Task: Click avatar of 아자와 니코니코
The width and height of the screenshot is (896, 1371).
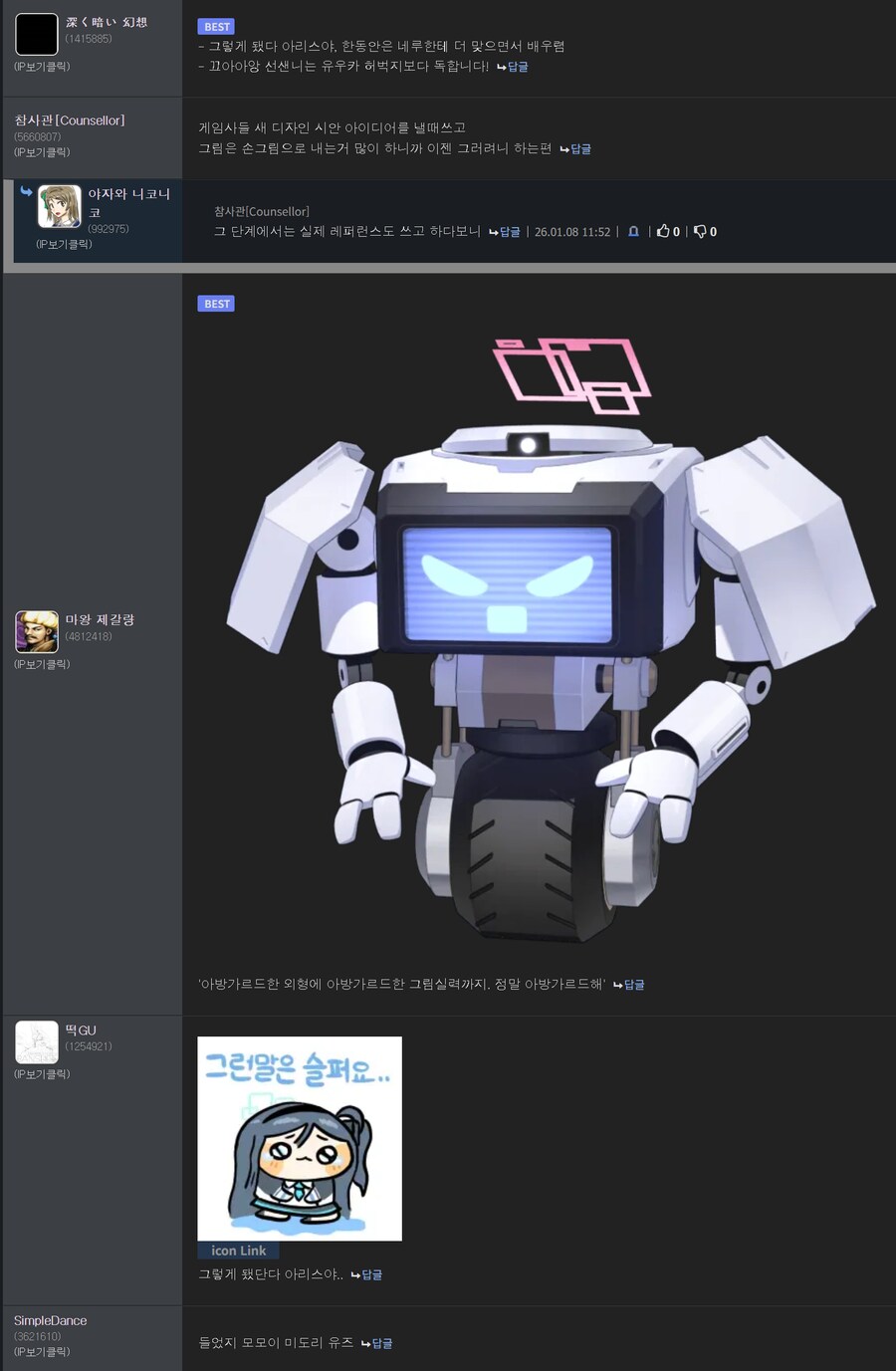Action: 59,206
